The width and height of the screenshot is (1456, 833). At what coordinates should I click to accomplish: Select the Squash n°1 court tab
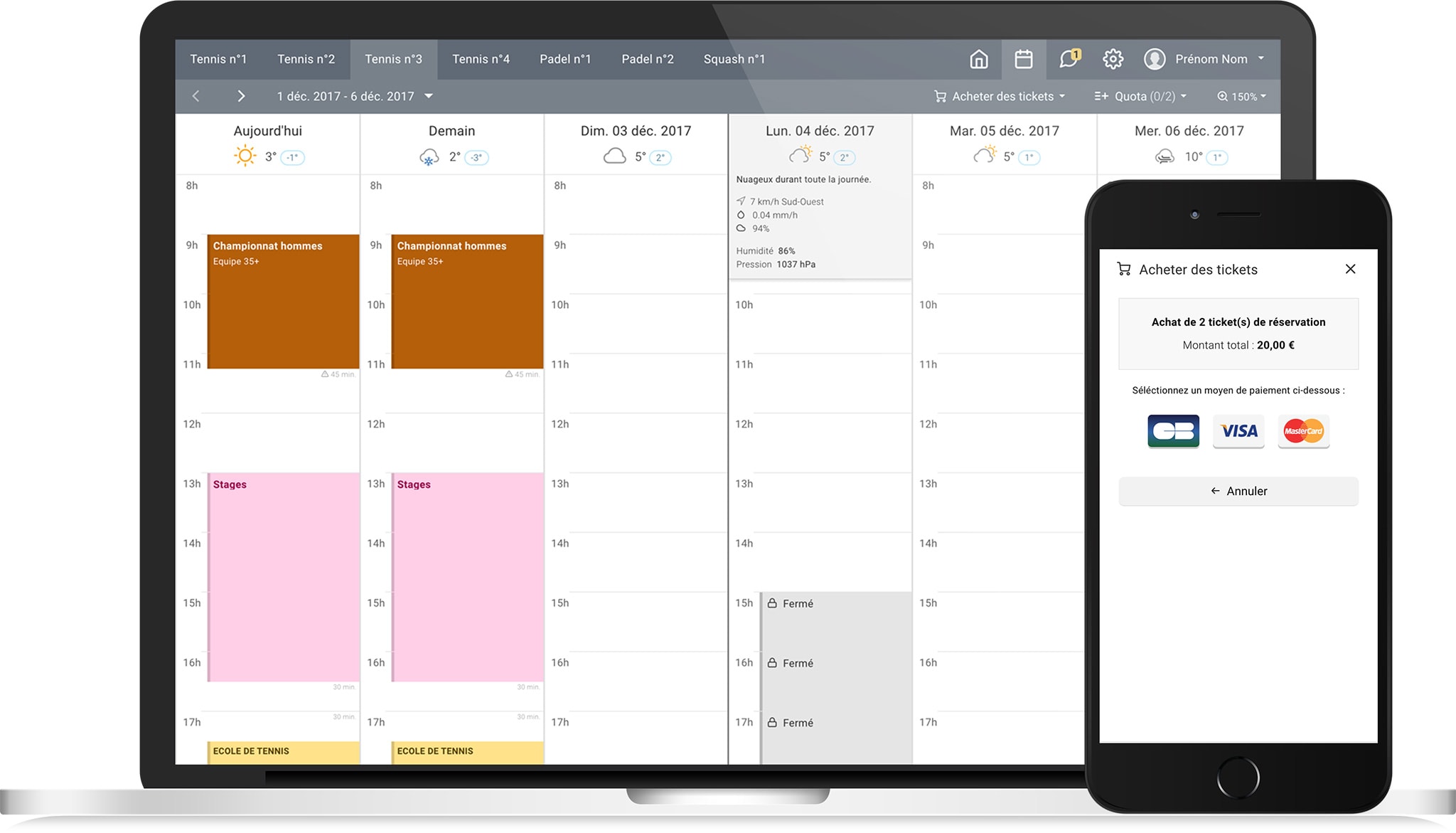(734, 59)
